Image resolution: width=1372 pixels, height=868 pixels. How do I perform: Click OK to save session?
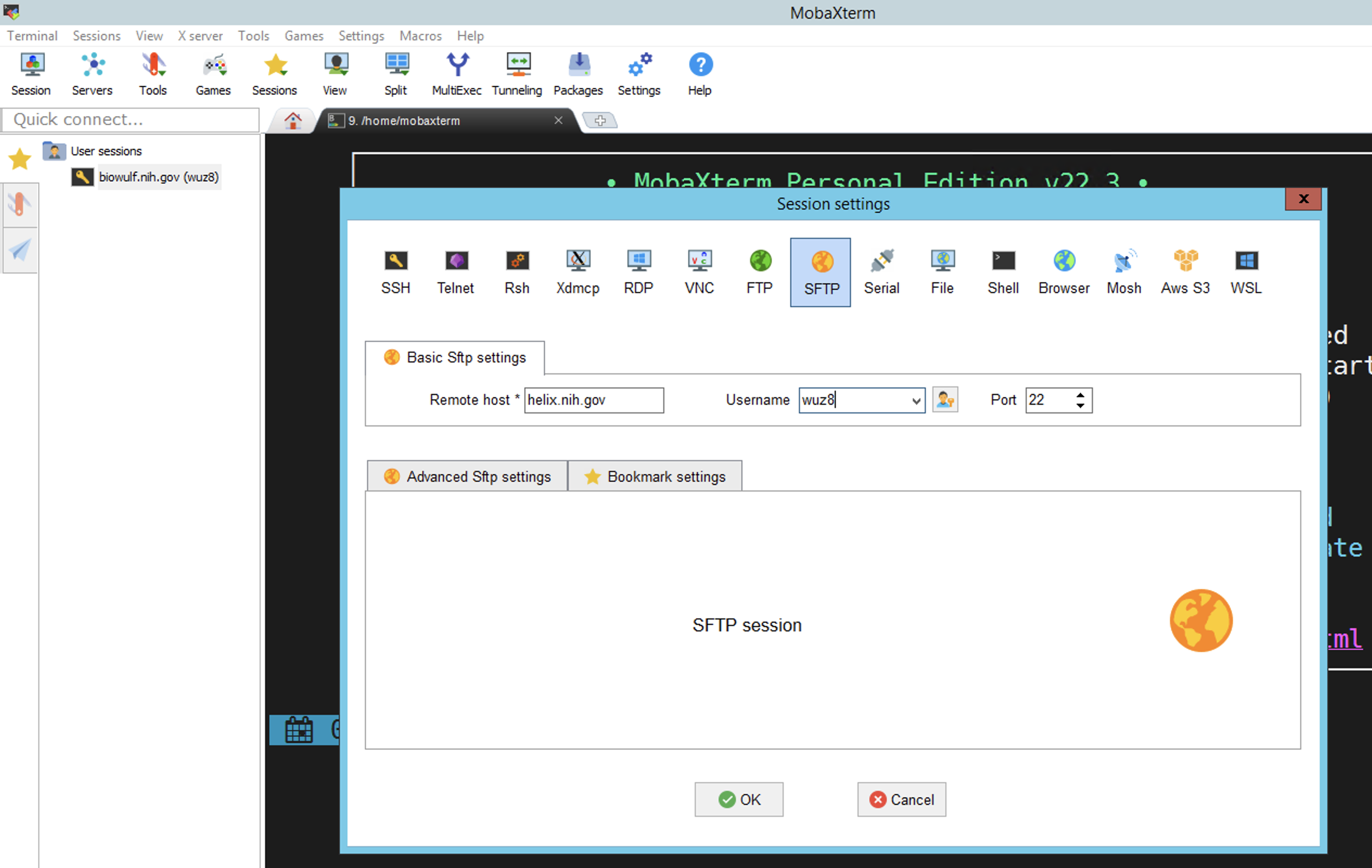[739, 799]
